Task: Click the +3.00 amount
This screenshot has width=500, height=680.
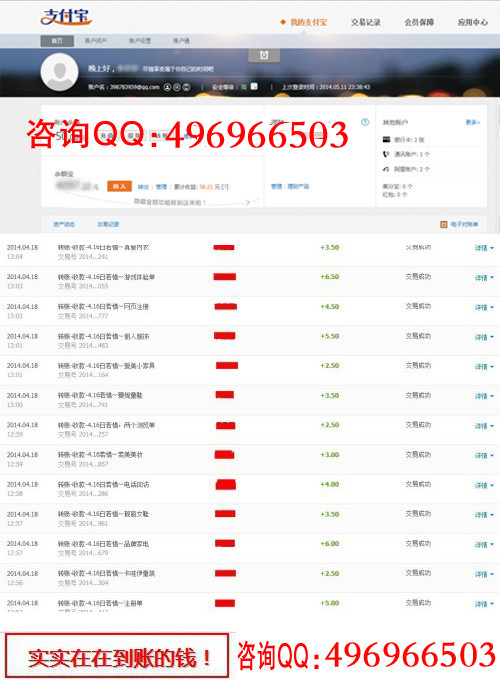Action: pos(330,454)
